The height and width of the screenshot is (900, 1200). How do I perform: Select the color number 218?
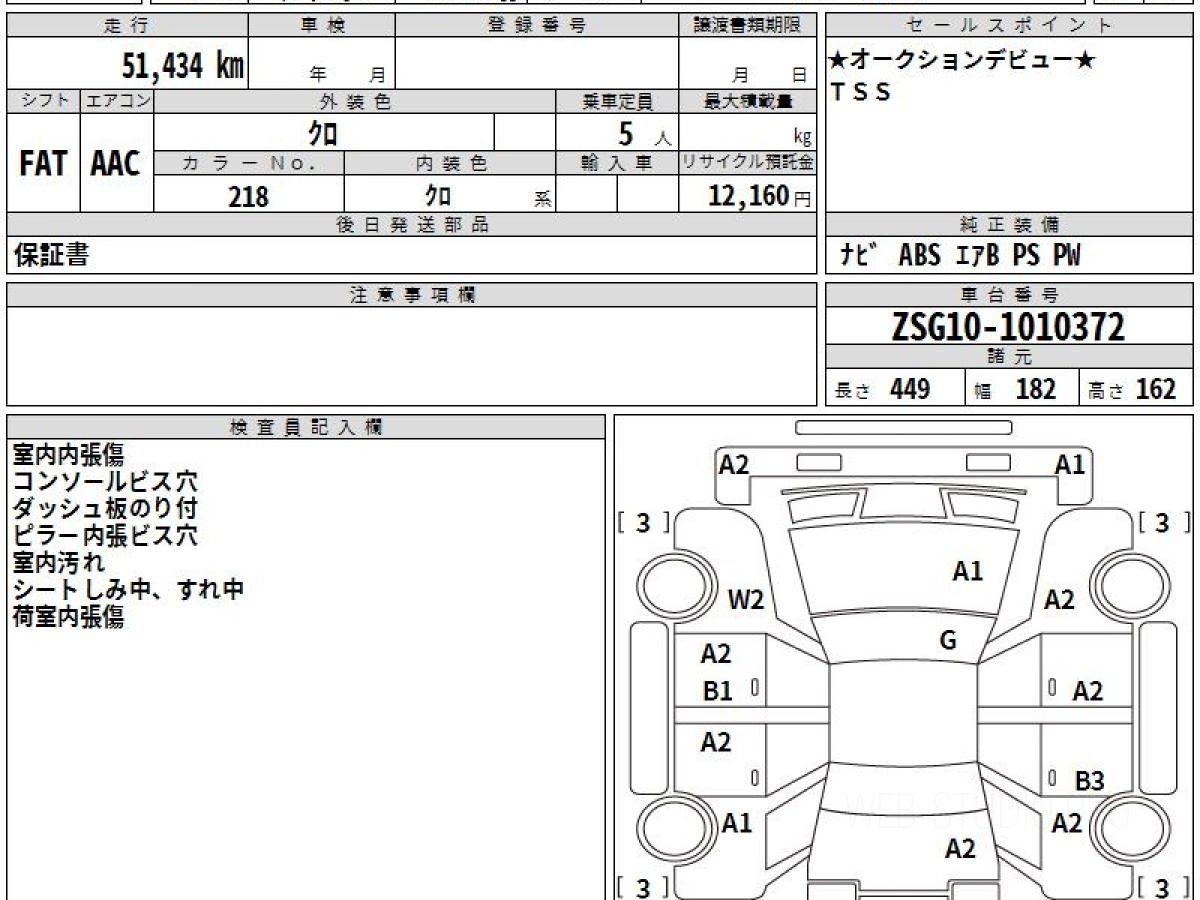pos(249,196)
